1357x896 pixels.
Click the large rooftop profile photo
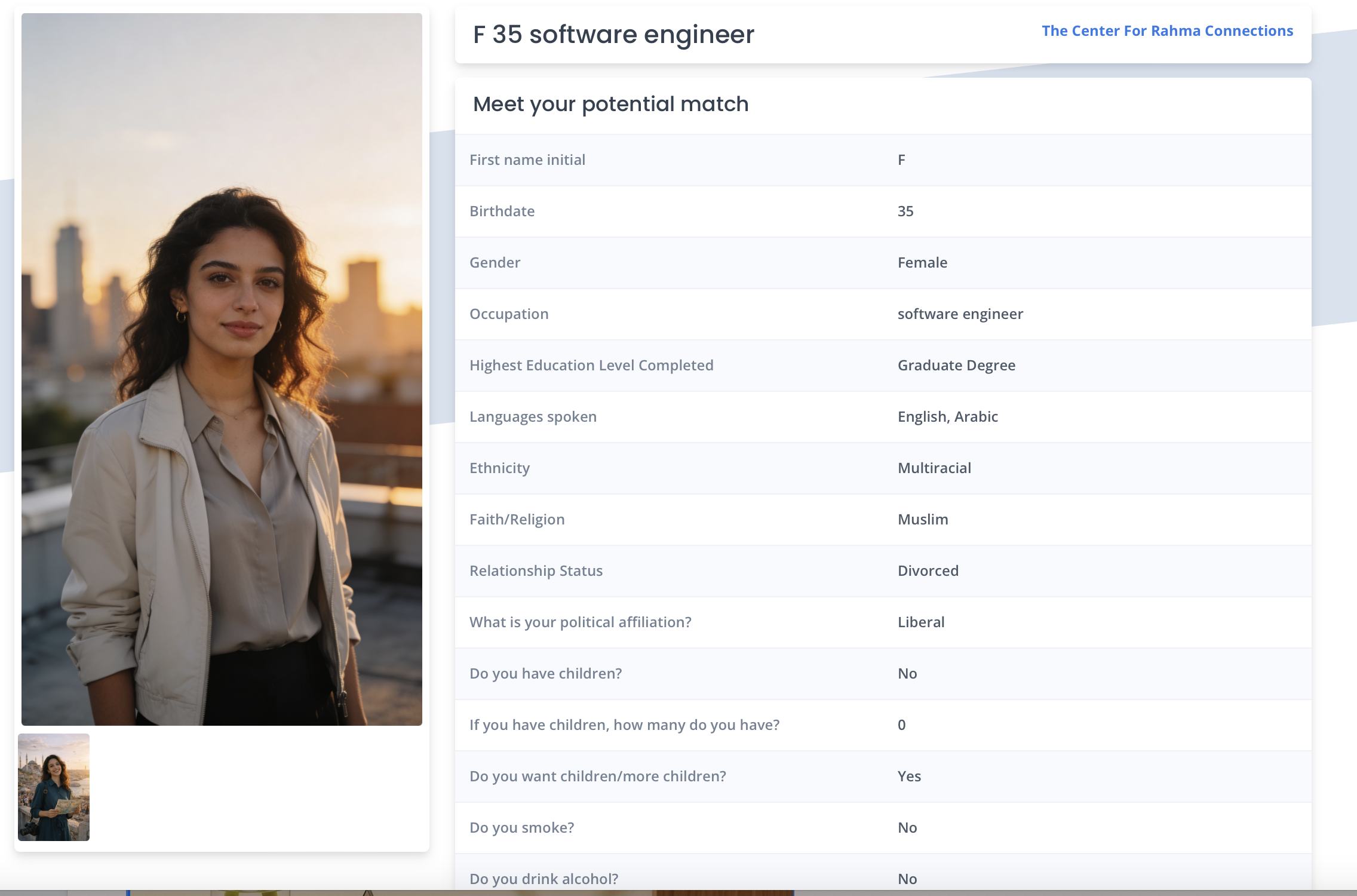tap(222, 369)
